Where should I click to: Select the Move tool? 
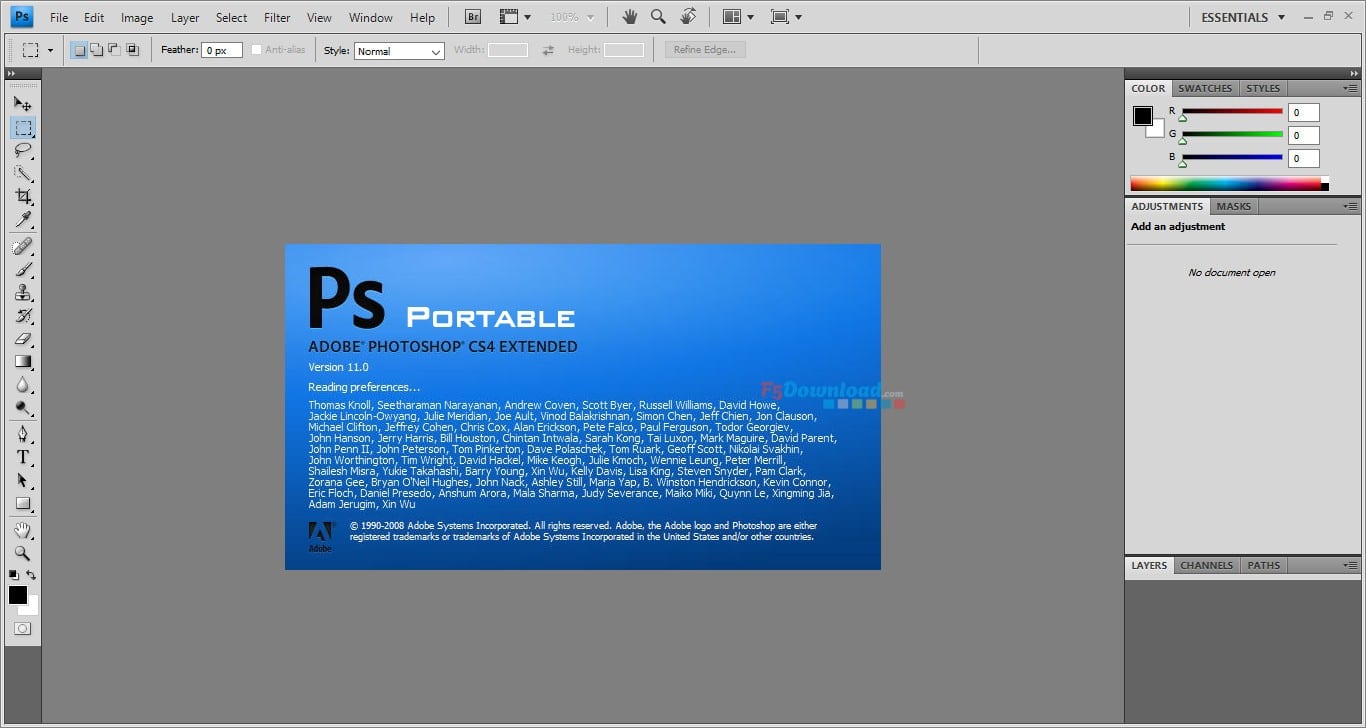[22, 103]
